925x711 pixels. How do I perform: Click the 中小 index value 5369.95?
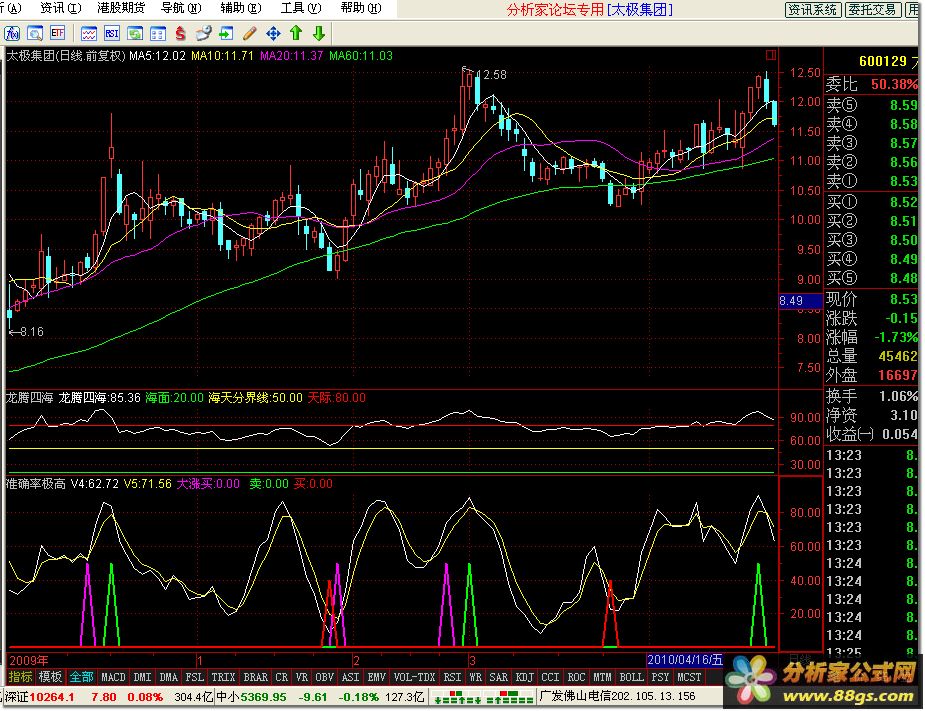click(x=263, y=697)
